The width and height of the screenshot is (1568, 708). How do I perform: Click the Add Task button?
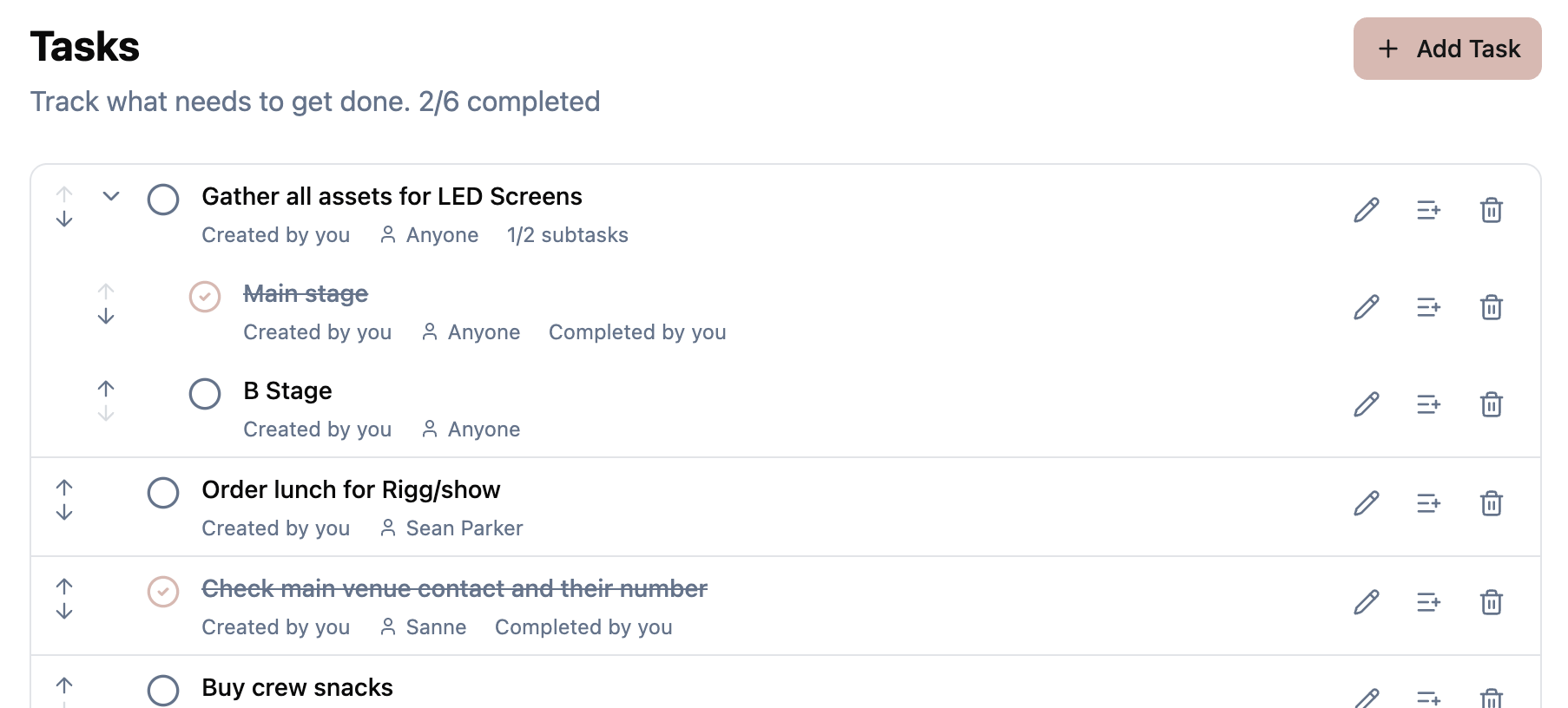tap(1446, 49)
